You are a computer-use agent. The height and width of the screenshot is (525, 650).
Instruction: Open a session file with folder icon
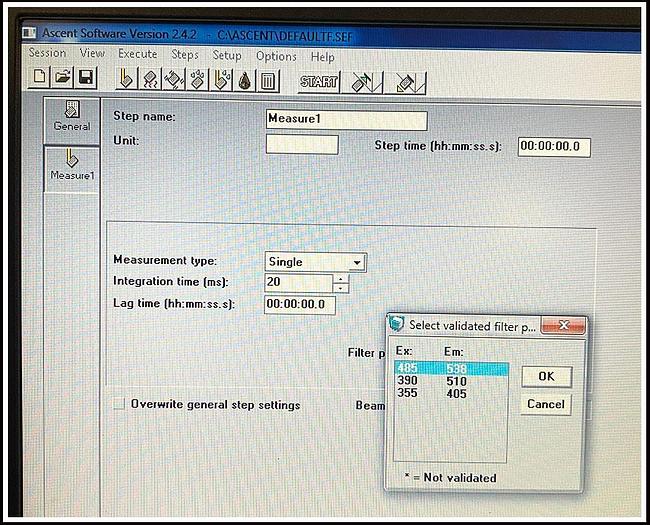(62, 78)
